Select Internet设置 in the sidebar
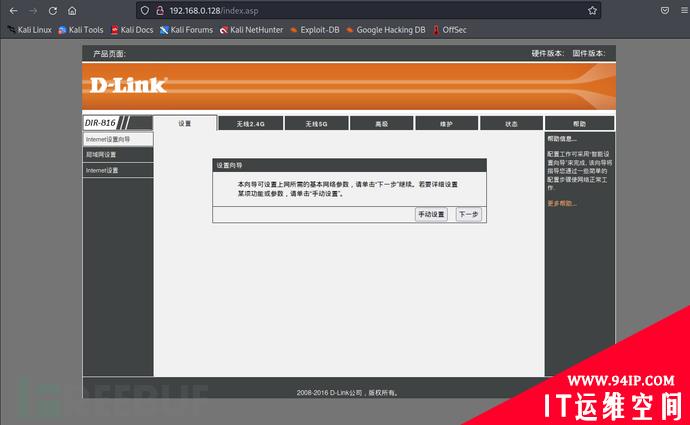The image size is (690, 425). pos(118,170)
